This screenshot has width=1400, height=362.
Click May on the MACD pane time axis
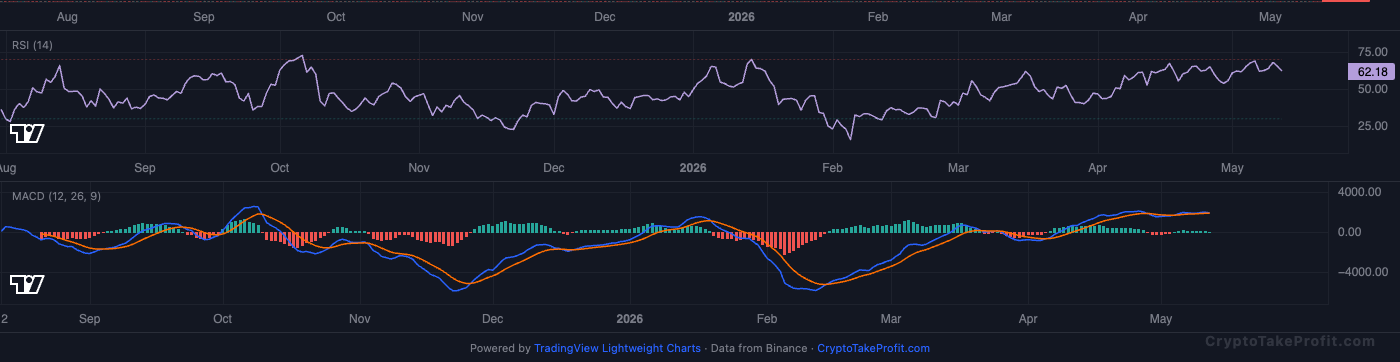click(x=1160, y=319)
